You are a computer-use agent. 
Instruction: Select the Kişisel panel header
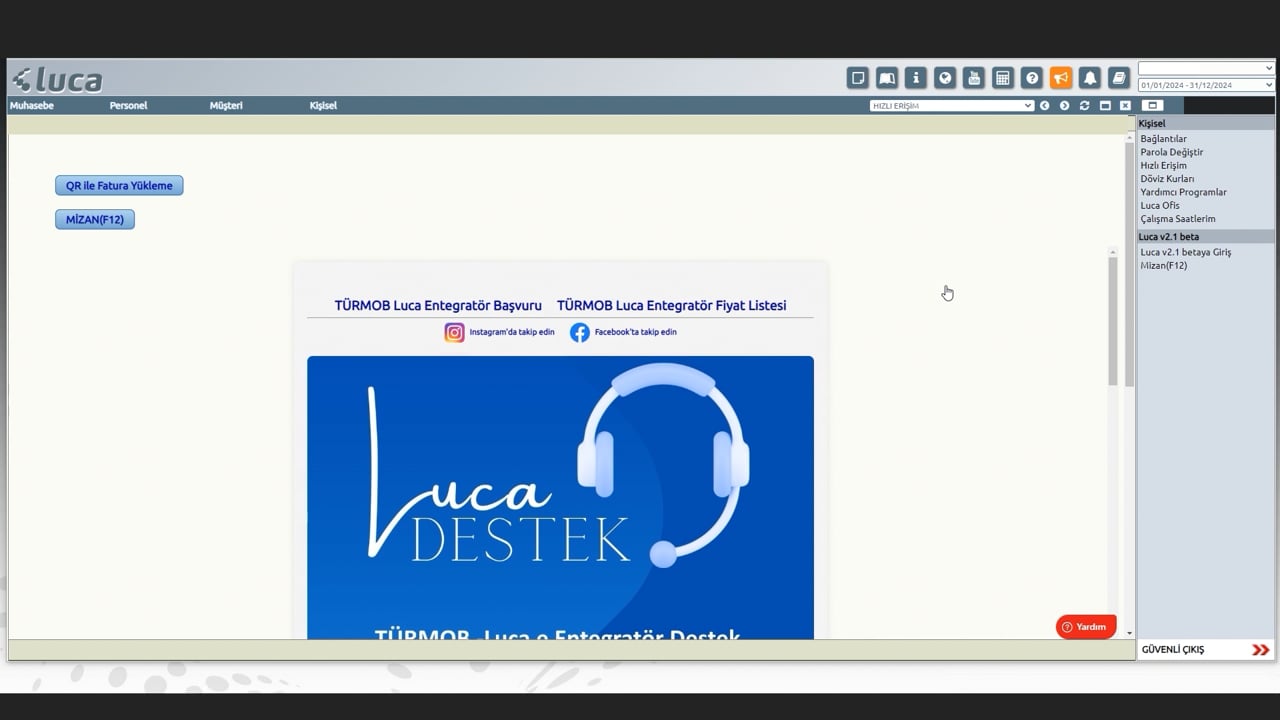[x=1206, y=123]
